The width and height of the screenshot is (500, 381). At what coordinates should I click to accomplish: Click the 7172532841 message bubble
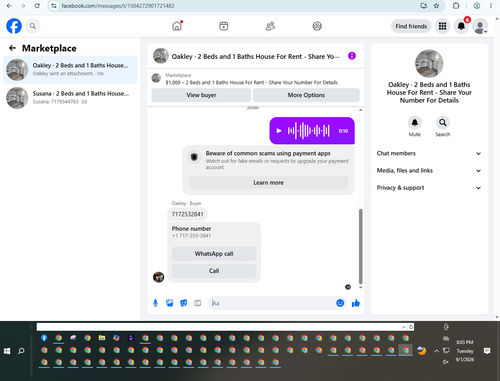pyautogui.click(x=187, y=214)
